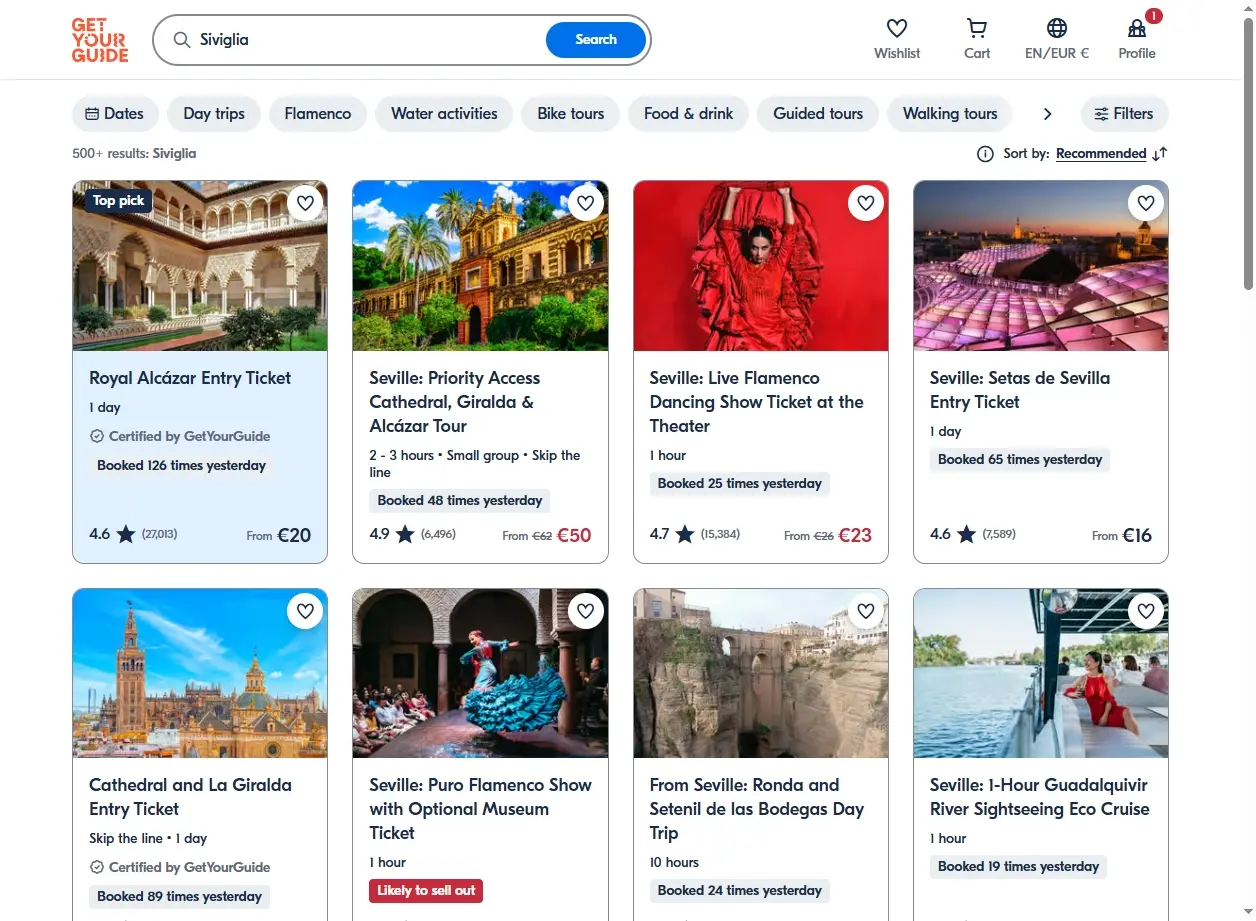Open Seville: Live Flamenco Dancing Show title
The image size is (1256, 921).
tap(757, 402)
